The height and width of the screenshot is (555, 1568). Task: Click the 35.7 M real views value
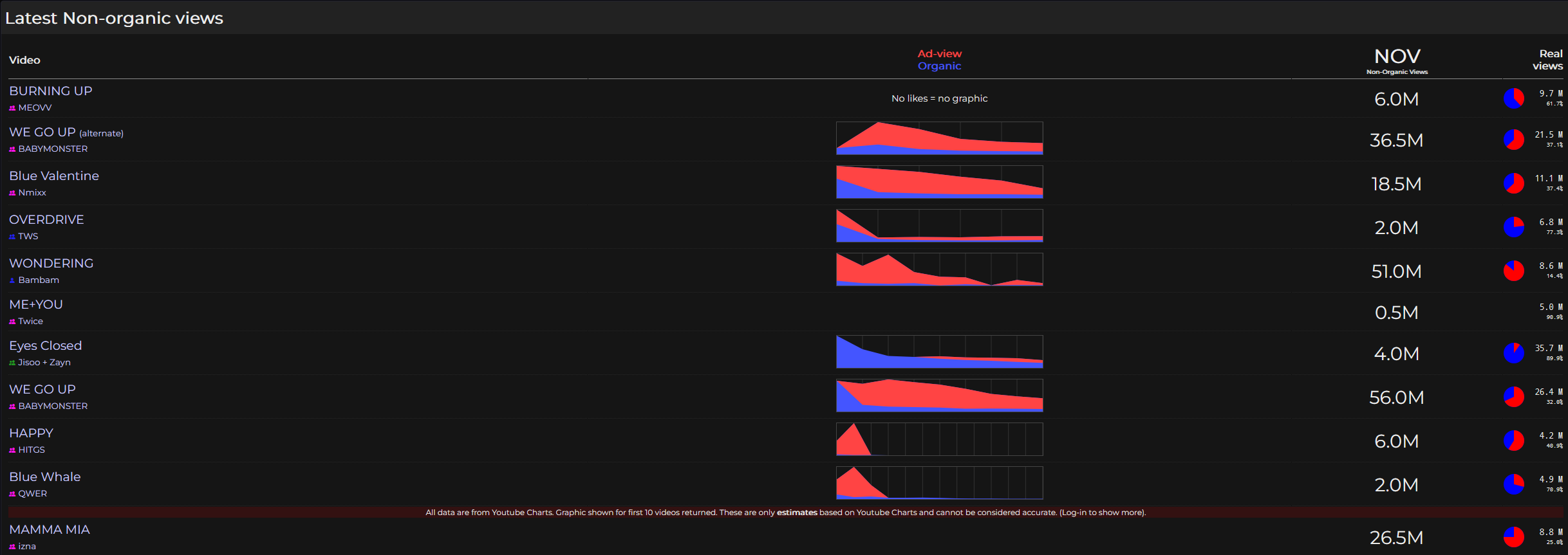[x=1549, y=348]
